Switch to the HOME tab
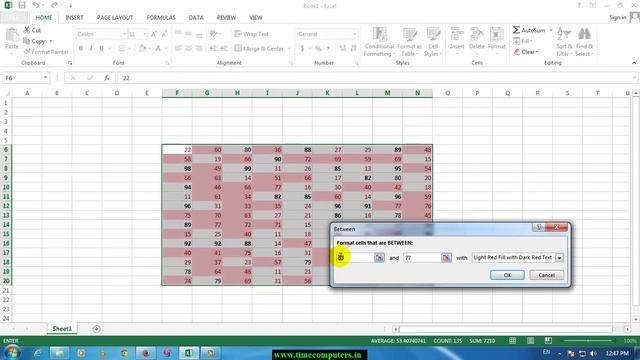 tap(44, 18)
